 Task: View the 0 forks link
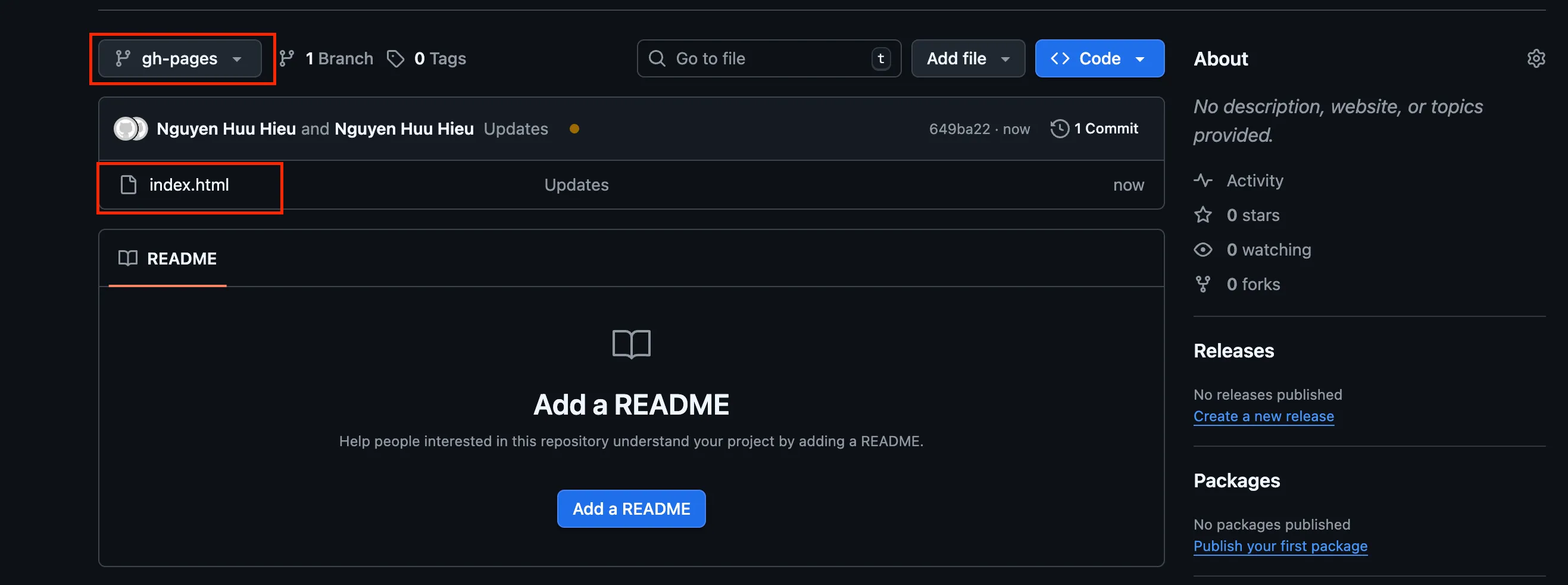click(1253, 285)
